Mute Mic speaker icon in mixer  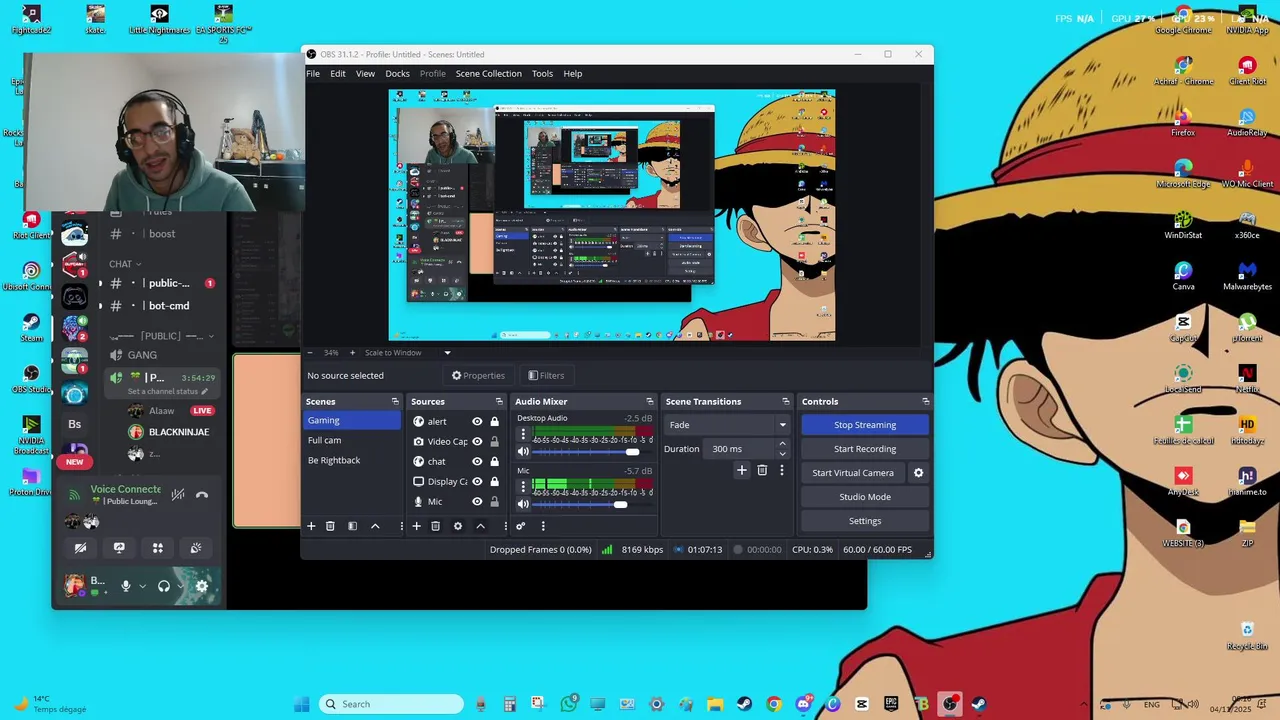(522, 504)
